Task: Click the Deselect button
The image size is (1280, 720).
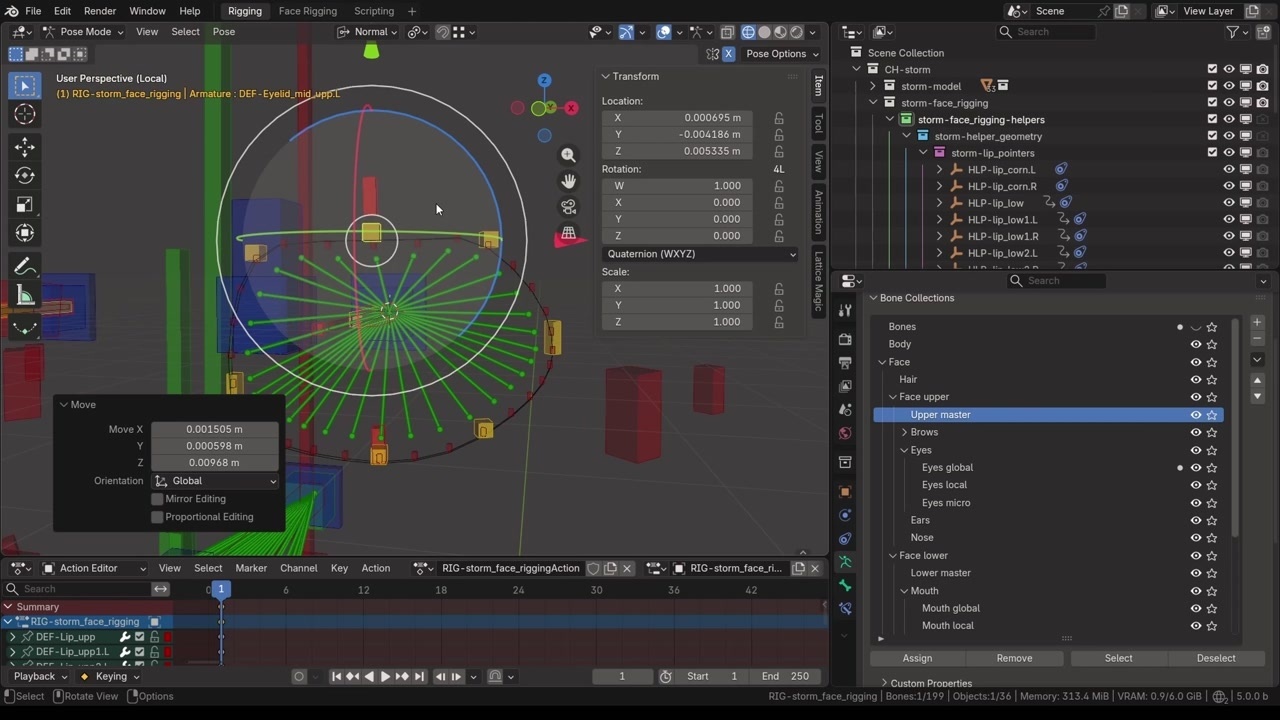Action: [1216, 658]
